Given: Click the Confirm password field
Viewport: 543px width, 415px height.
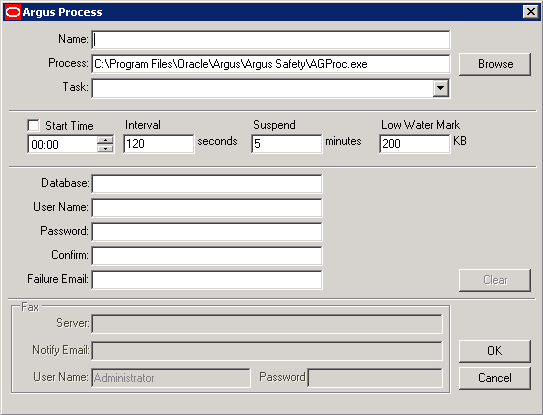Looking at the screenshot, I should [207, 256].
